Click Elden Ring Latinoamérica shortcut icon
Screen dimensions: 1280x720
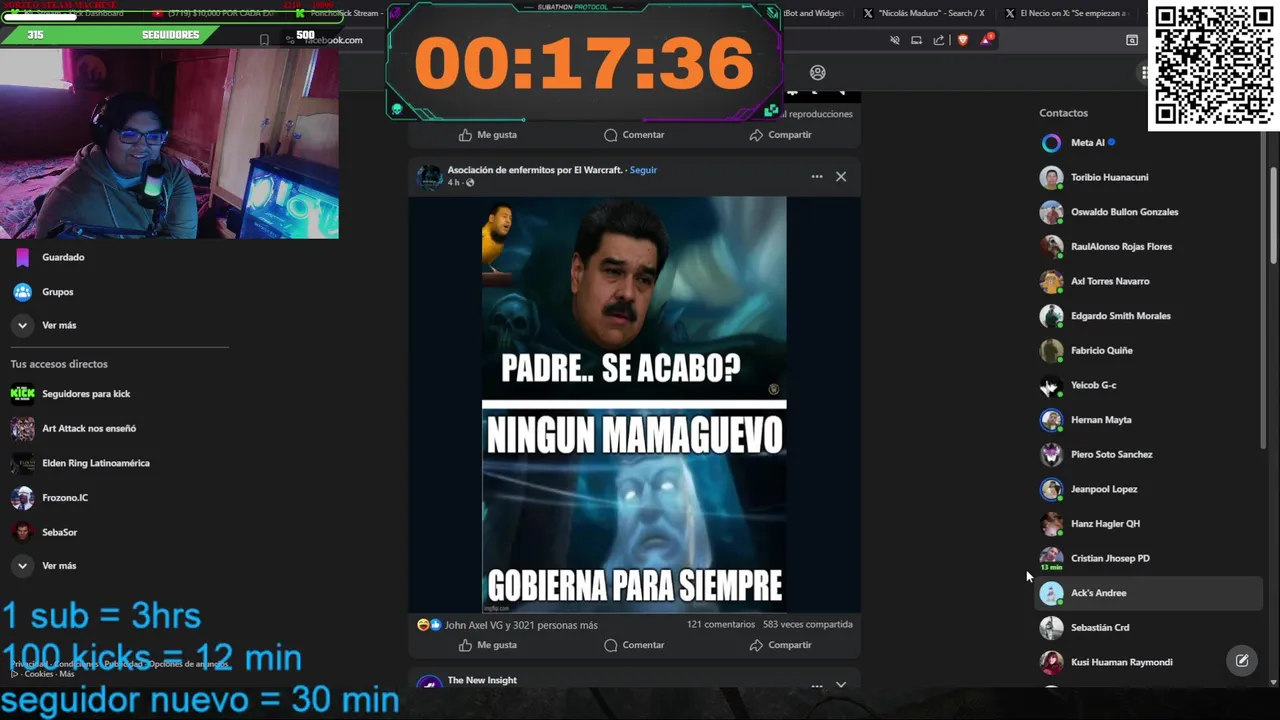23,463
